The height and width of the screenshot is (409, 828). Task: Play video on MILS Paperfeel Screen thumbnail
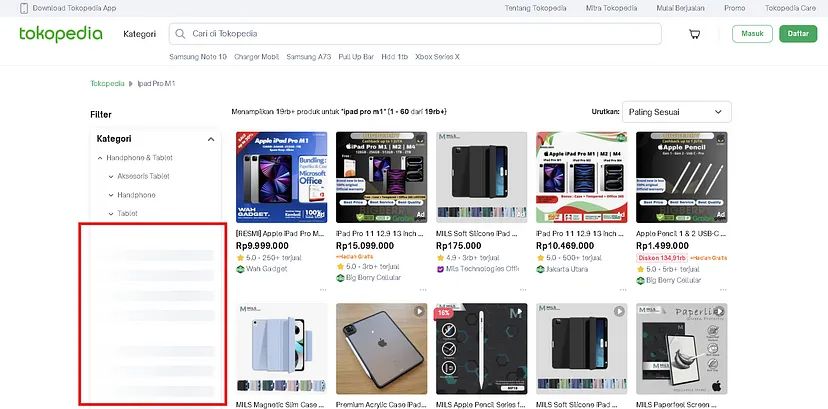pyautogui.click(x=719, y=311)
